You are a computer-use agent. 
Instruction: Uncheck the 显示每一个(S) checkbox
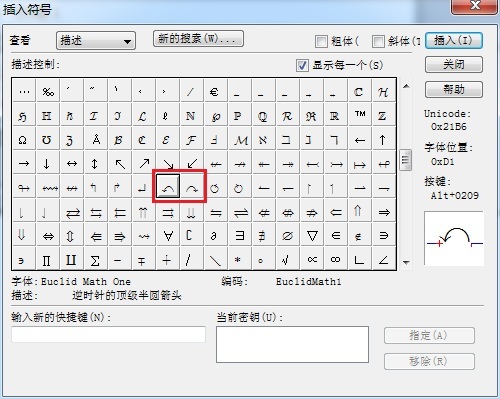[x=302, y=65]
